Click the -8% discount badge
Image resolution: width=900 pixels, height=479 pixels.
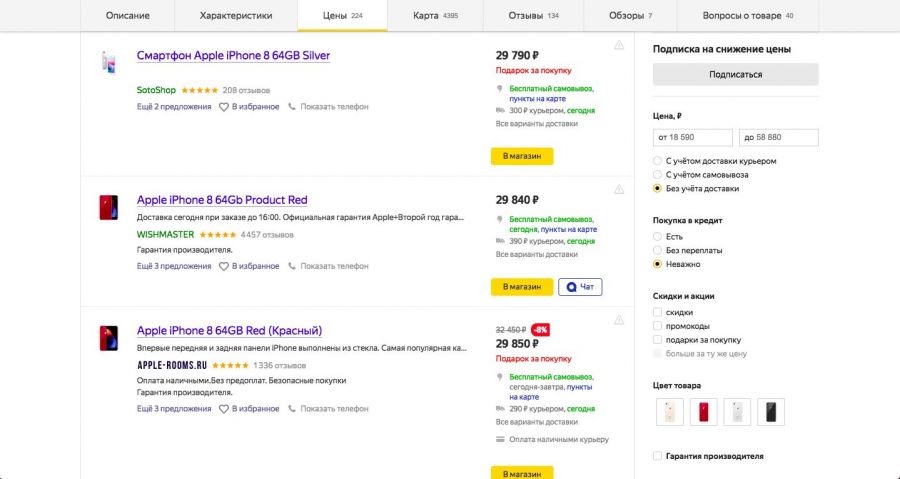540,330
